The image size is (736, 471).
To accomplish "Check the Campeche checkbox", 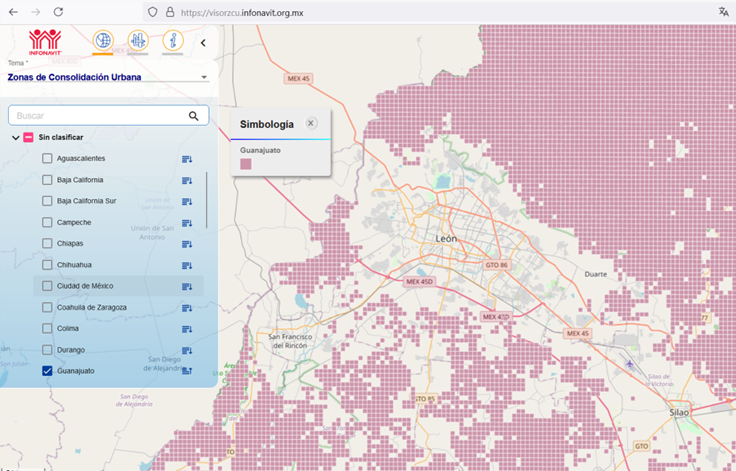I will (x=47, y=222).
